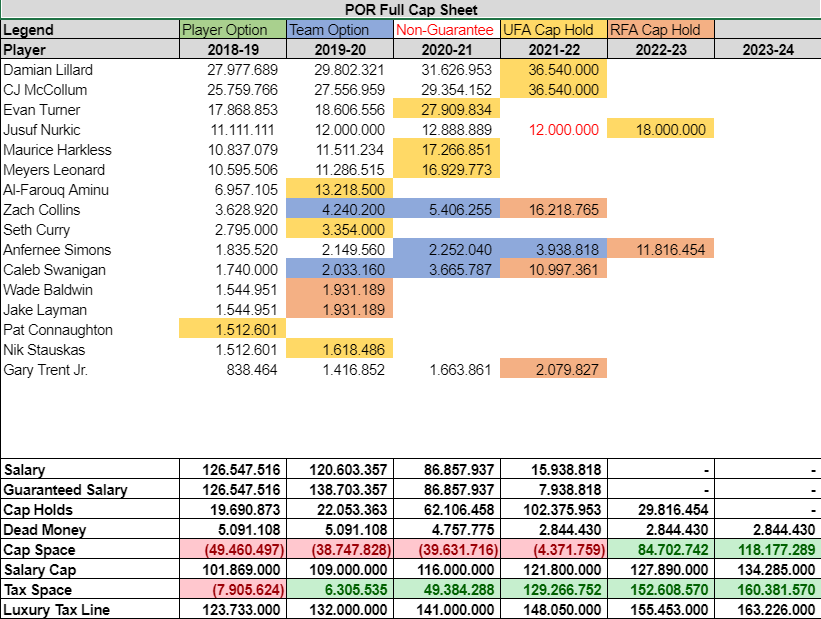Select Jusuf Nurkic's red 12.000.000 cell
Screen dimensions: 821x619
(554, 130)
